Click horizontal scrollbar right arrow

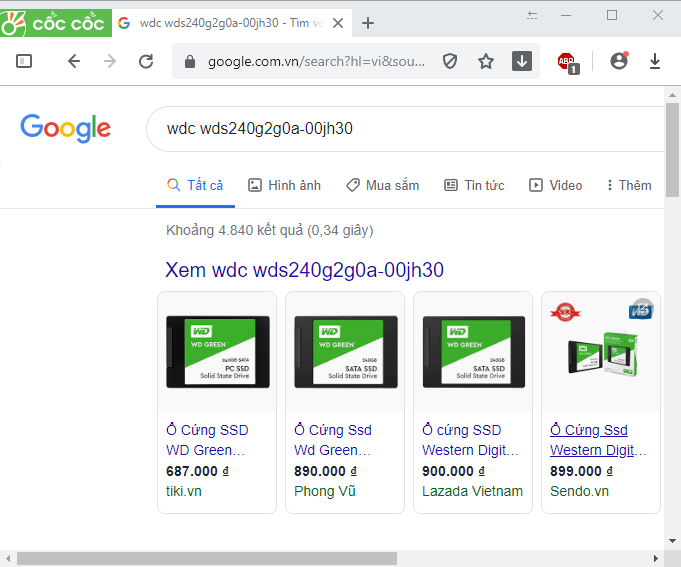[x=656, y=558]
